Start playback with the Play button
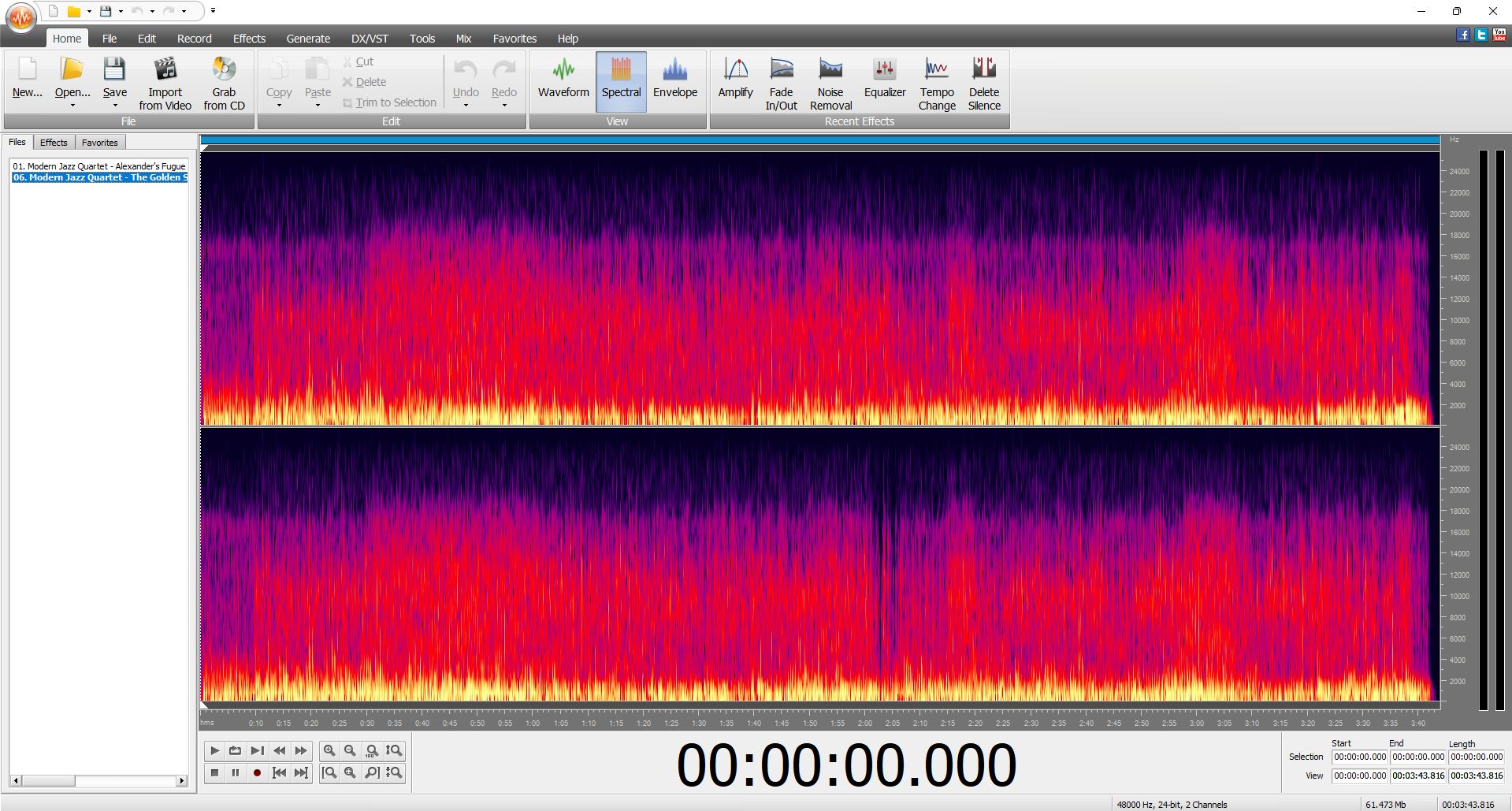The image size is (1512, 811). point(214,751)
